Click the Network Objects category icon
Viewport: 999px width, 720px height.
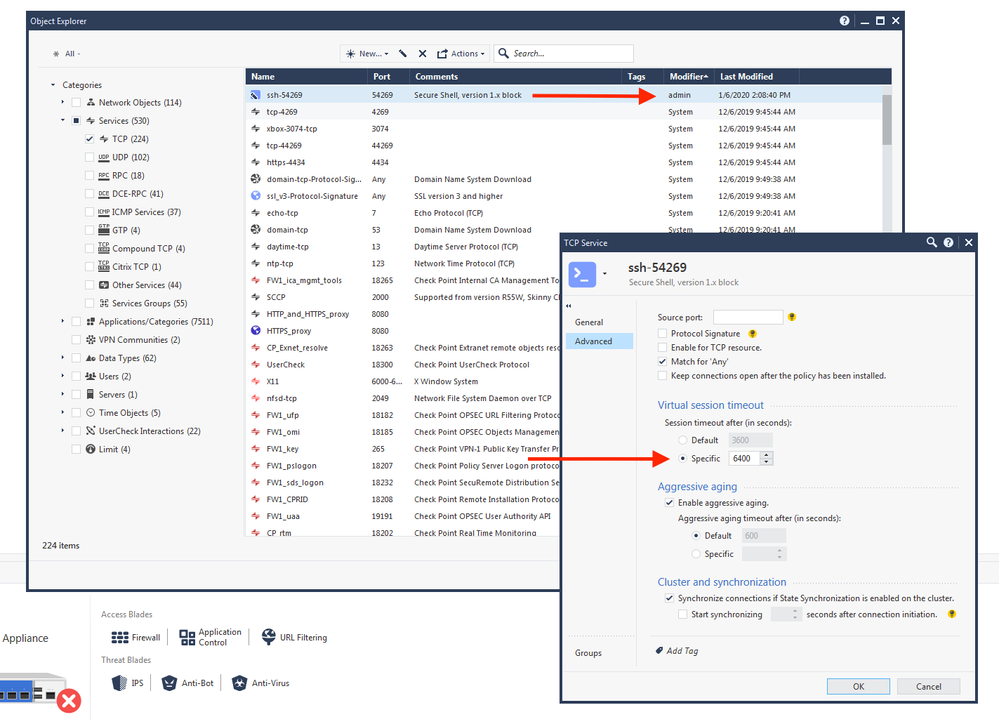[90, 102]
